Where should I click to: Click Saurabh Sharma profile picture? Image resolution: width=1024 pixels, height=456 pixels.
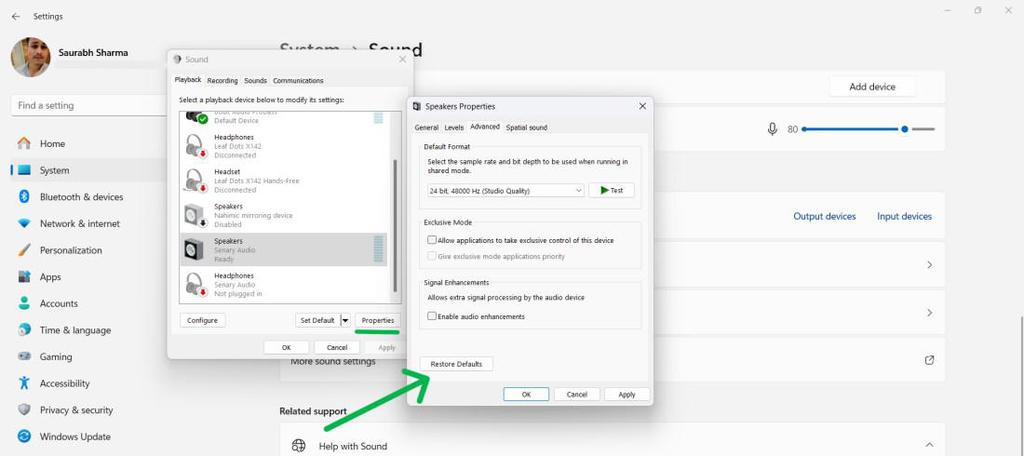click(31, 57)
